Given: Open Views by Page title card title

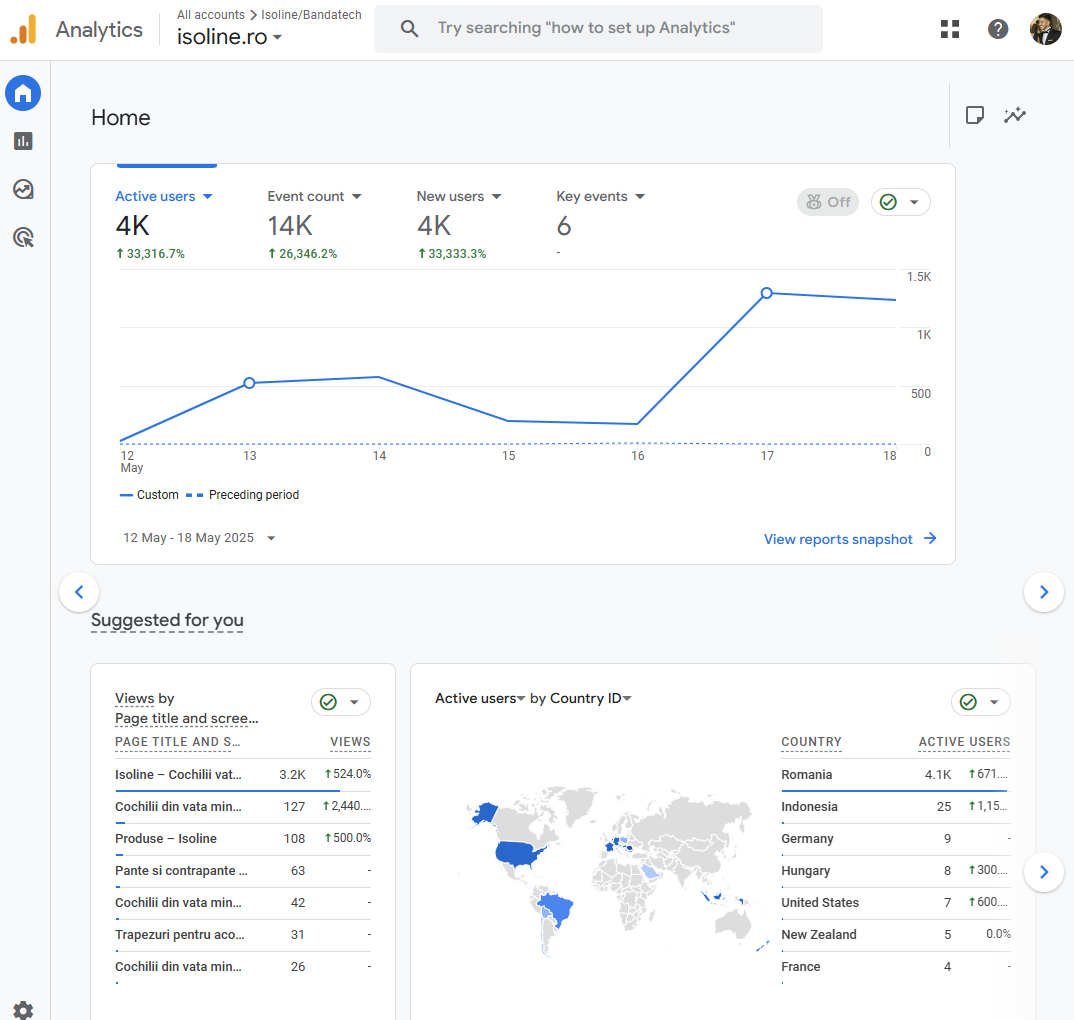Looking at the screenshot, I should 186,708.
